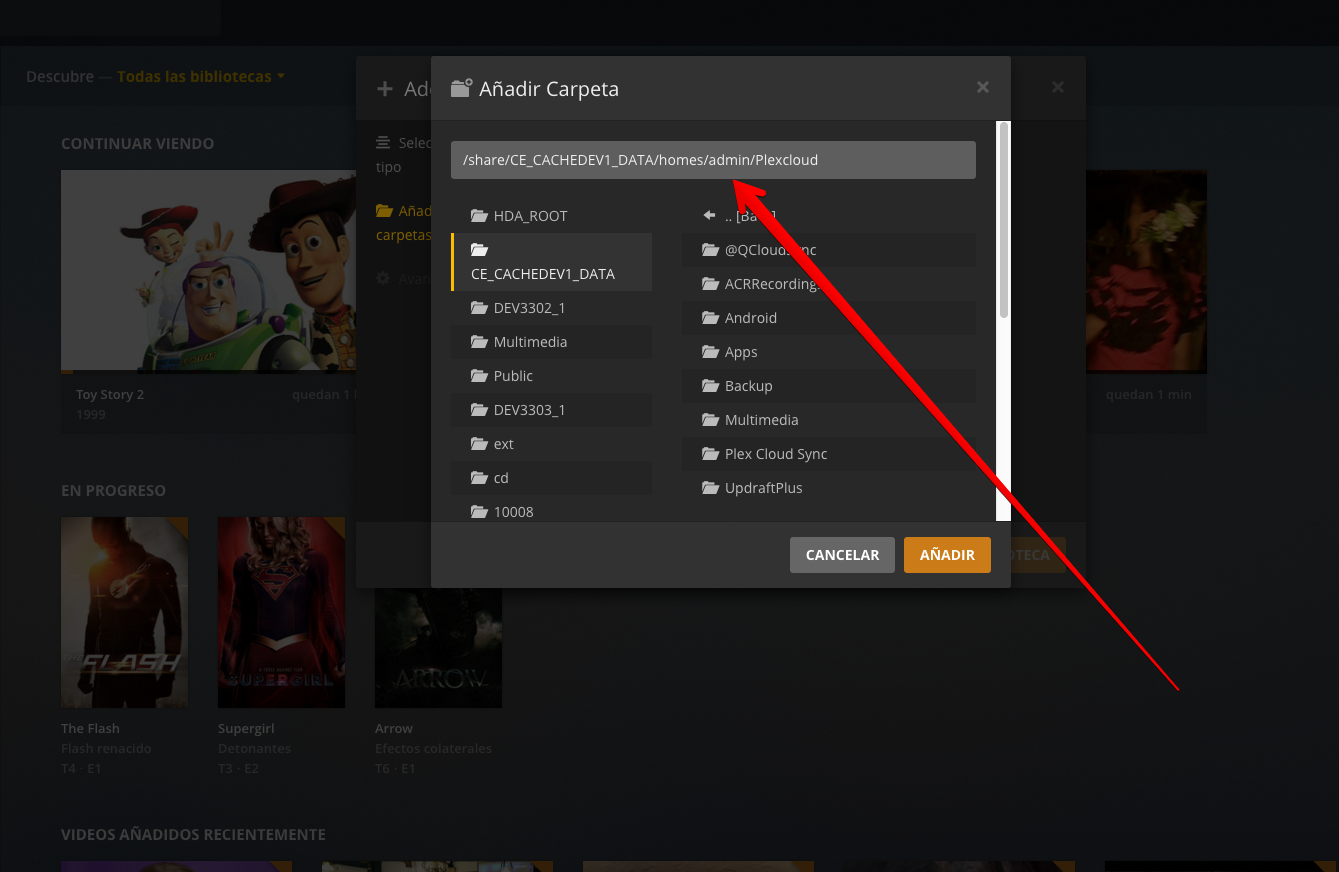The image size is (1339, 872).
Task: Open the Backup folder
Action: (x=829, y=386)
